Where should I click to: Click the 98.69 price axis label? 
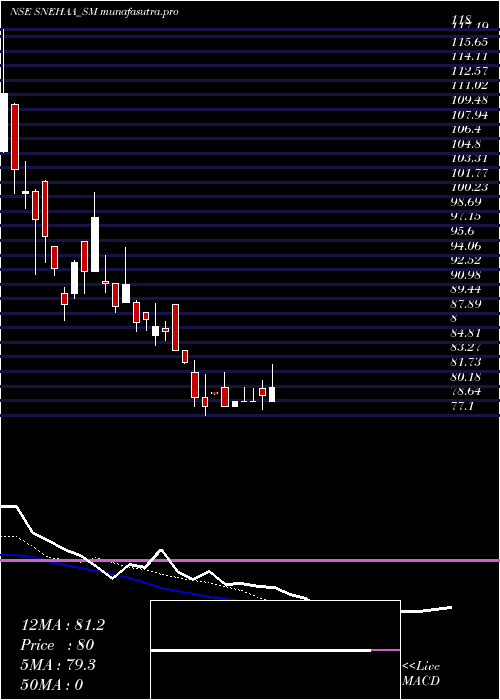point(466,202)
